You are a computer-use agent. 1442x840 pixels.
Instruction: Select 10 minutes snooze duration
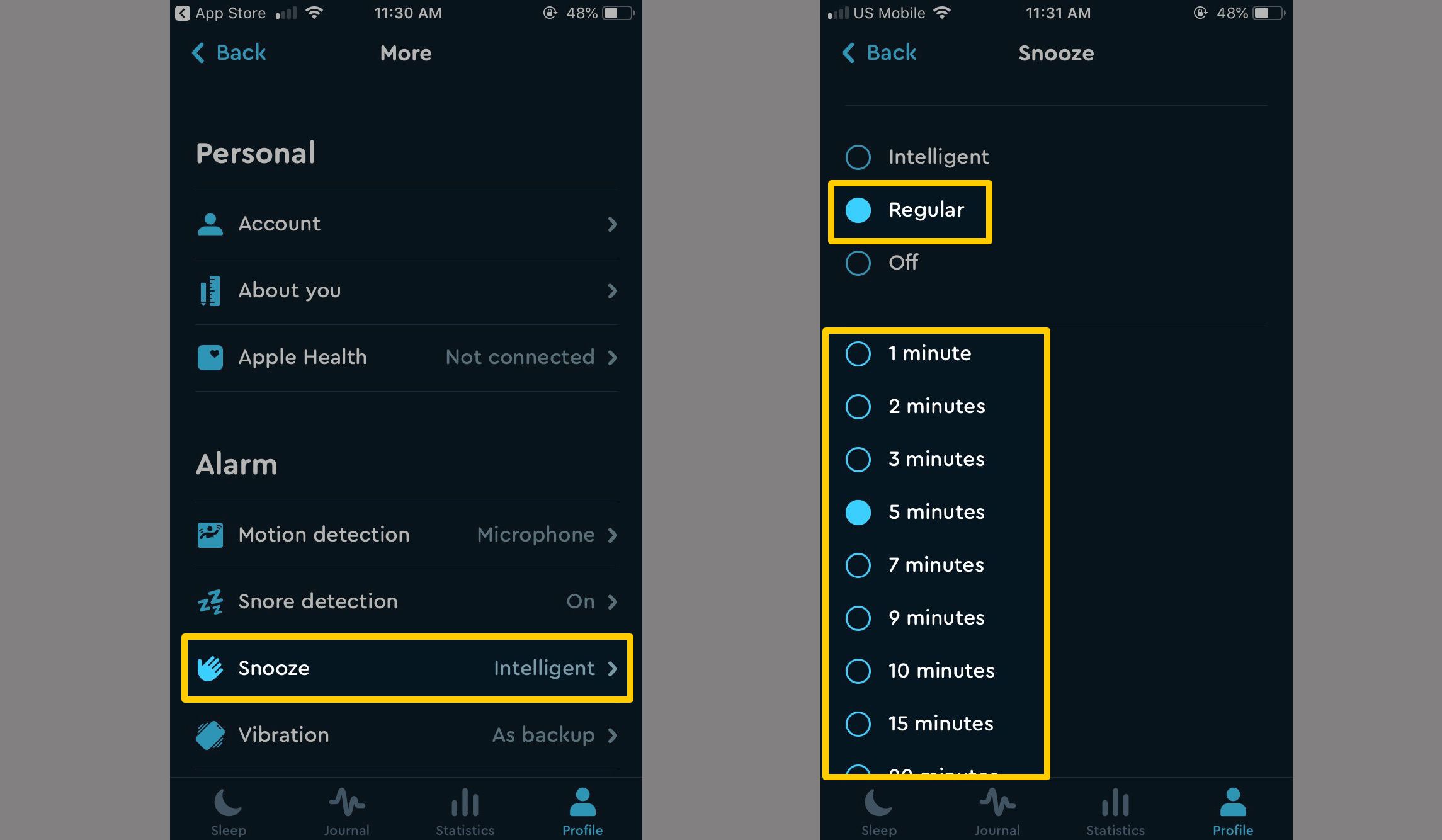click(x=857, y=670)
